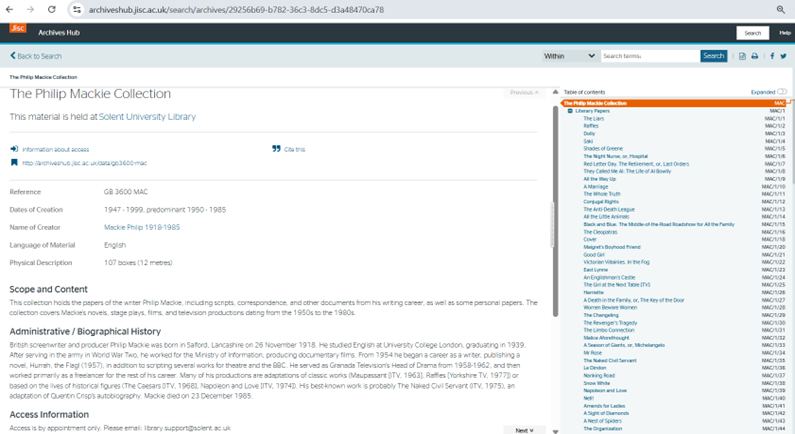Print the page with printer icon
This screenshot has width=795, height=434.
coord(754,56)
